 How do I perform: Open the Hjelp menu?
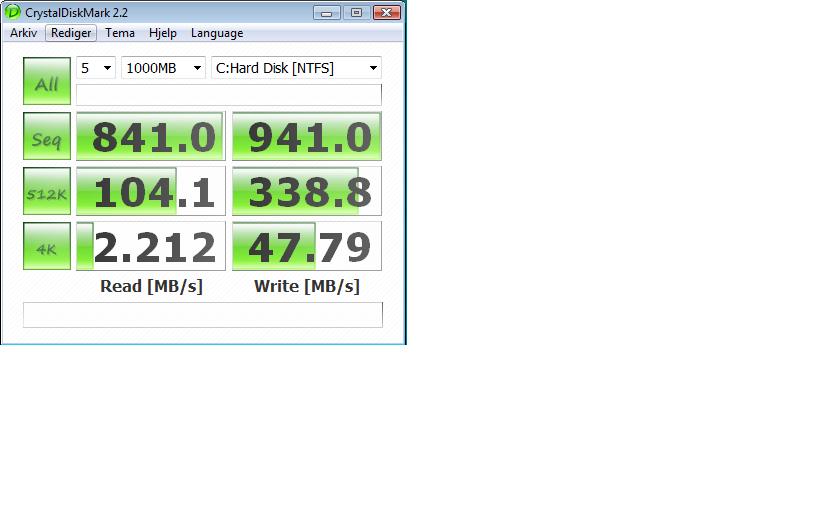pos(163,33)
